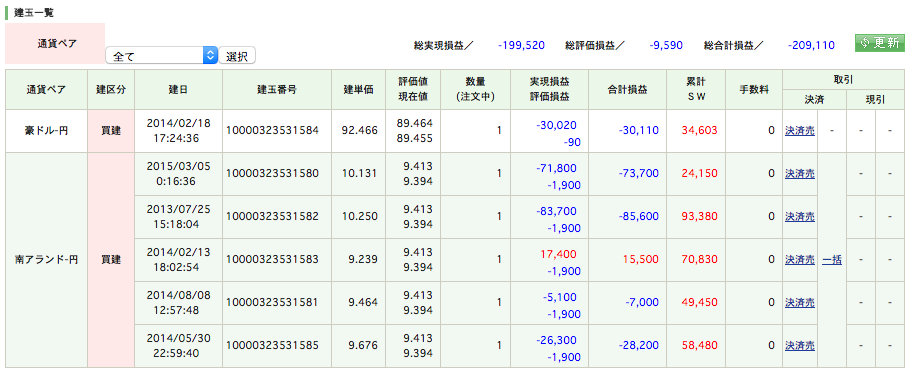921x383 pixels.
Task: Click the 総評価損益 value -9,590
Action: 666,45
